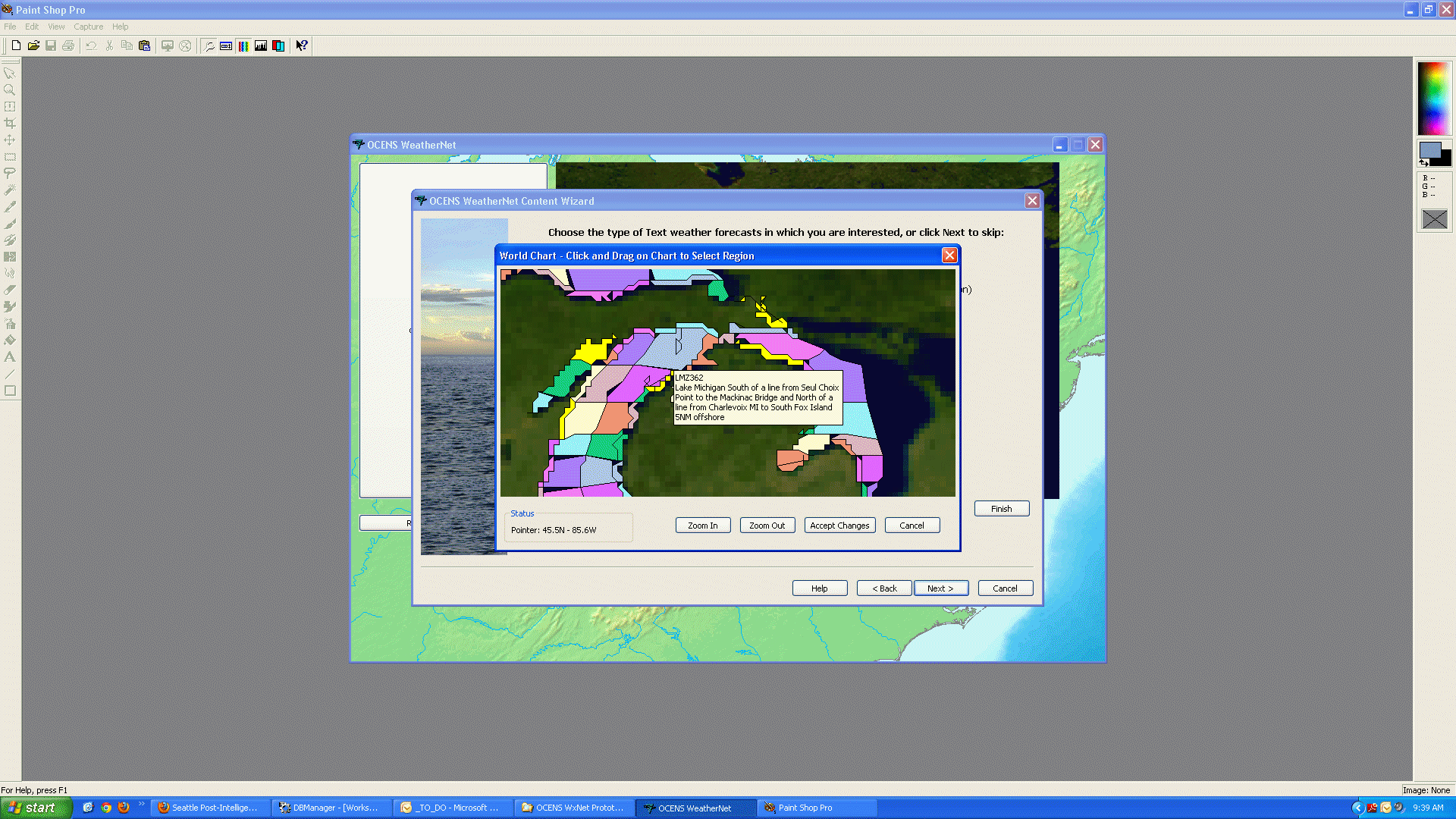This screenshot has width=1456, height=819.
Task: Pick a color from the rainbow color picker
Action: pyautogui.click(x=1434, y=99)
